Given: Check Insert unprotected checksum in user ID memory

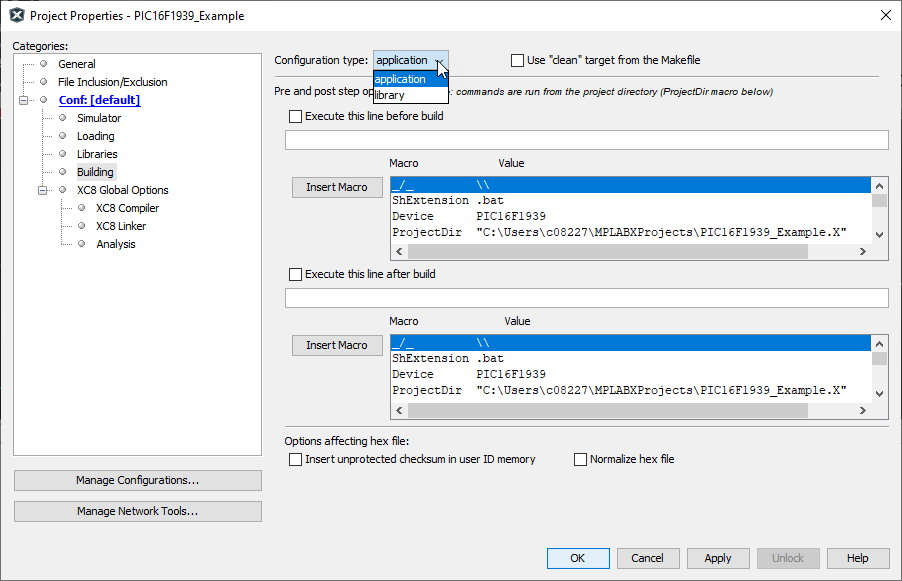Looking at the screenshot, I should (295, 460).
